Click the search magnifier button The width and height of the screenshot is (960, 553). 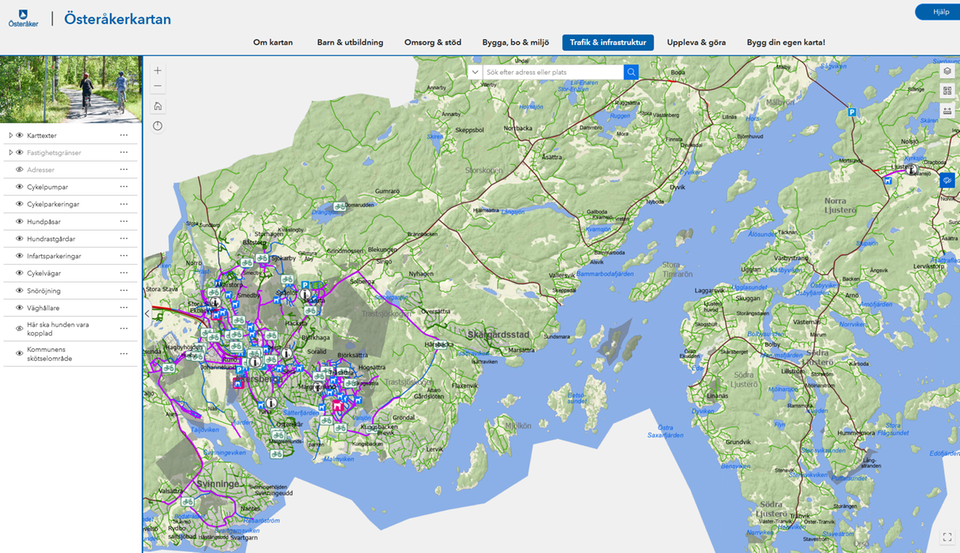tap(631, 72)
